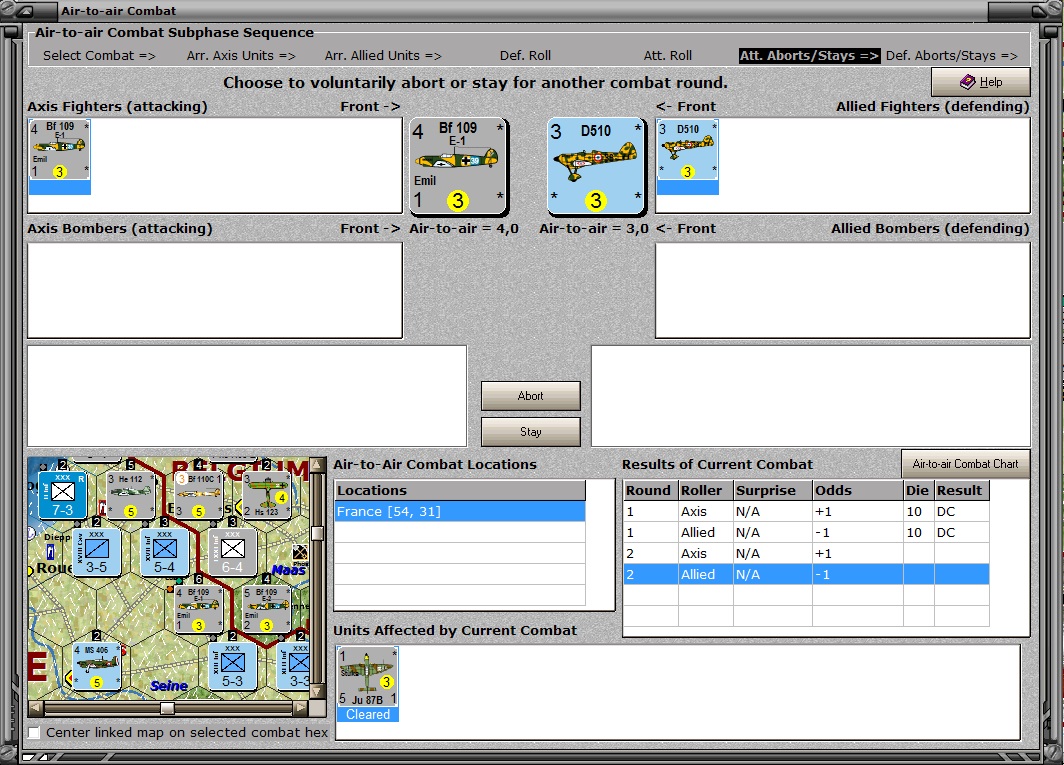Click map horizontal scrollbar right arrow
Image resolution: width=1064 pixels, height=765 pixels.
[301, 709]
